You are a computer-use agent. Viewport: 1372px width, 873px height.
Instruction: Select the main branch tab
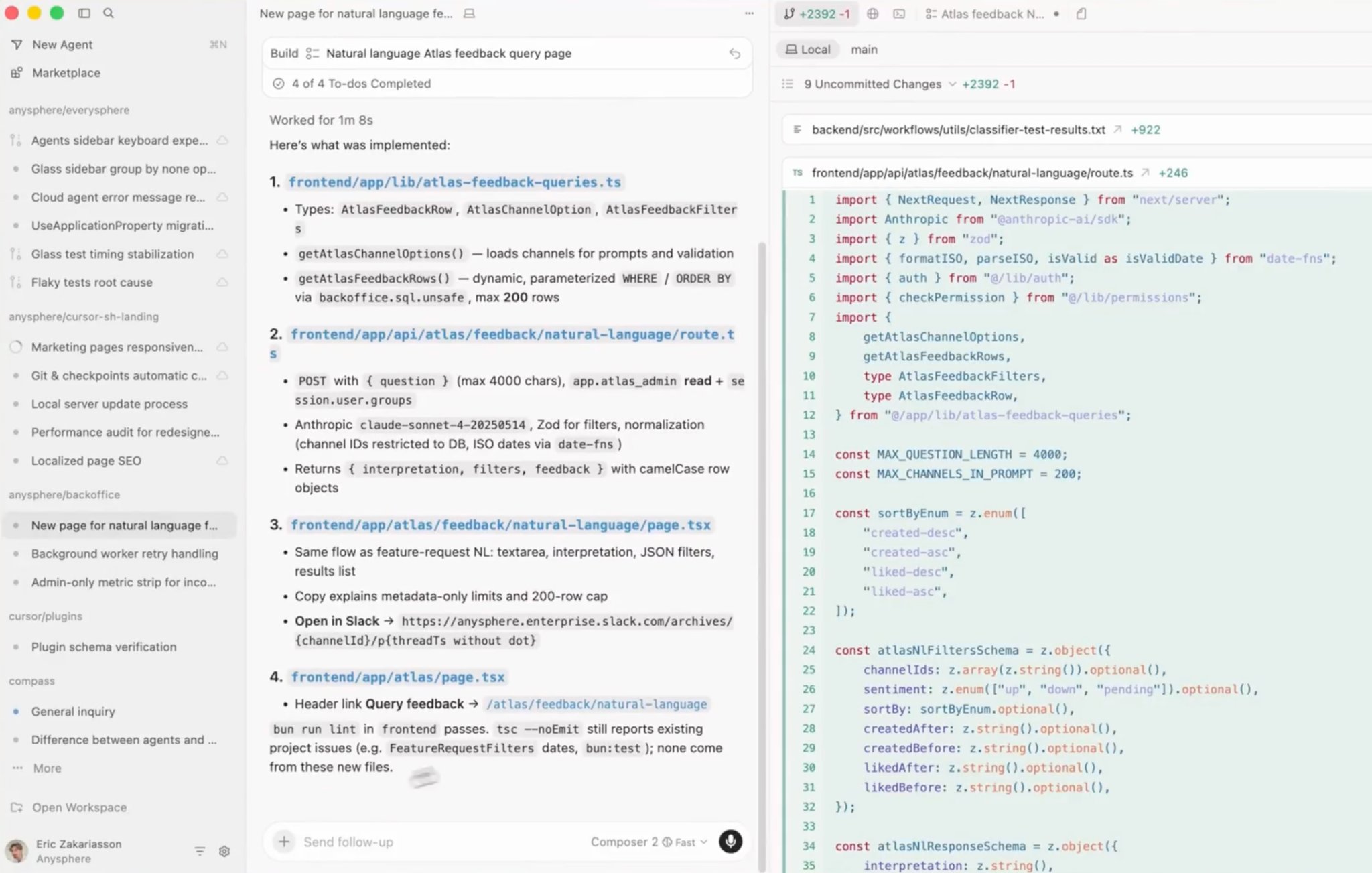point(864,49)
